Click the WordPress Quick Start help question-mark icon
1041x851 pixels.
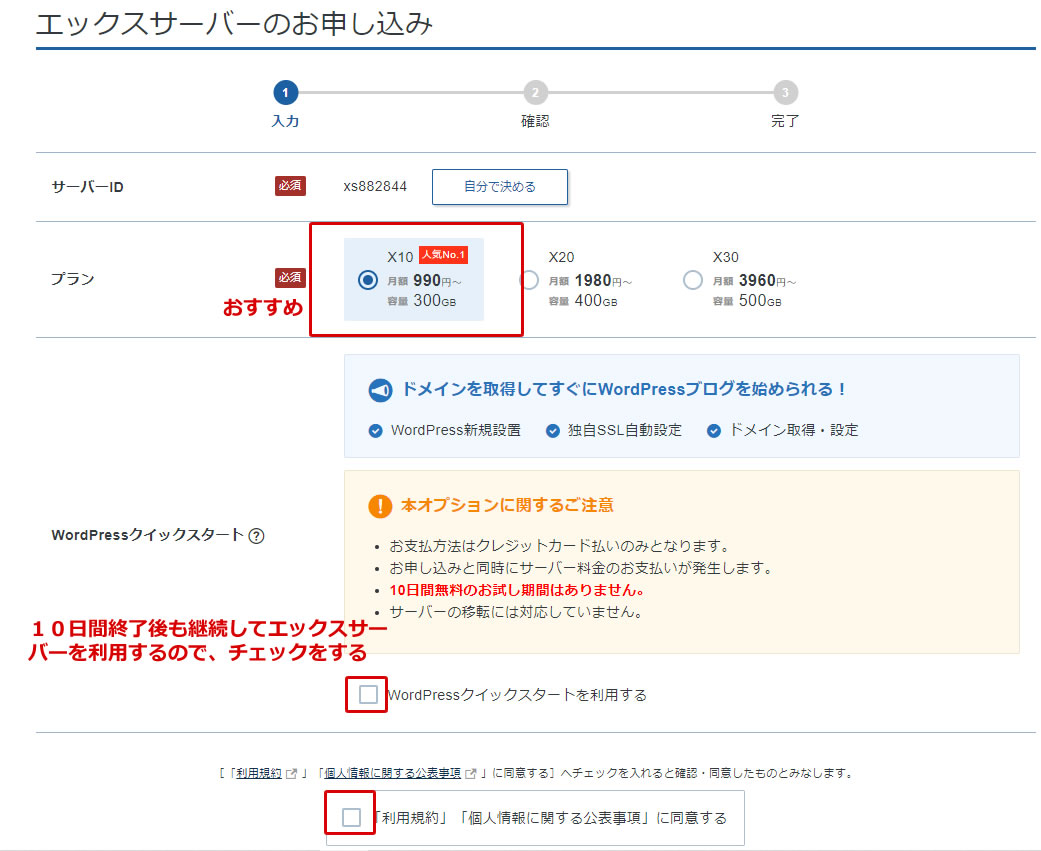click(x=256, y=536)
